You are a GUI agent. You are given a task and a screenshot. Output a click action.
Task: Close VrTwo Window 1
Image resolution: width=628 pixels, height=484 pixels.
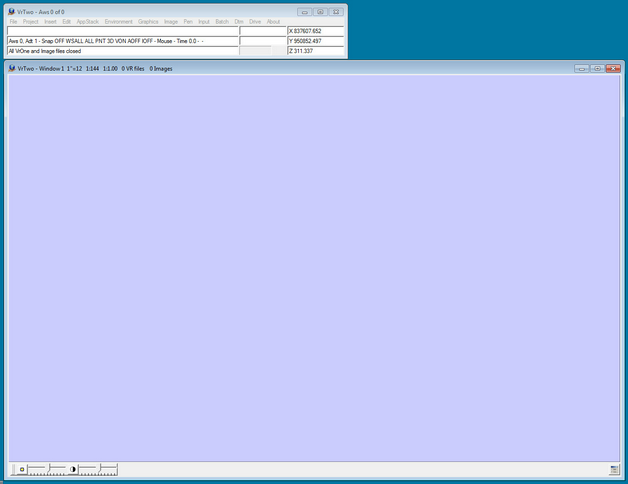pos(613,69)
